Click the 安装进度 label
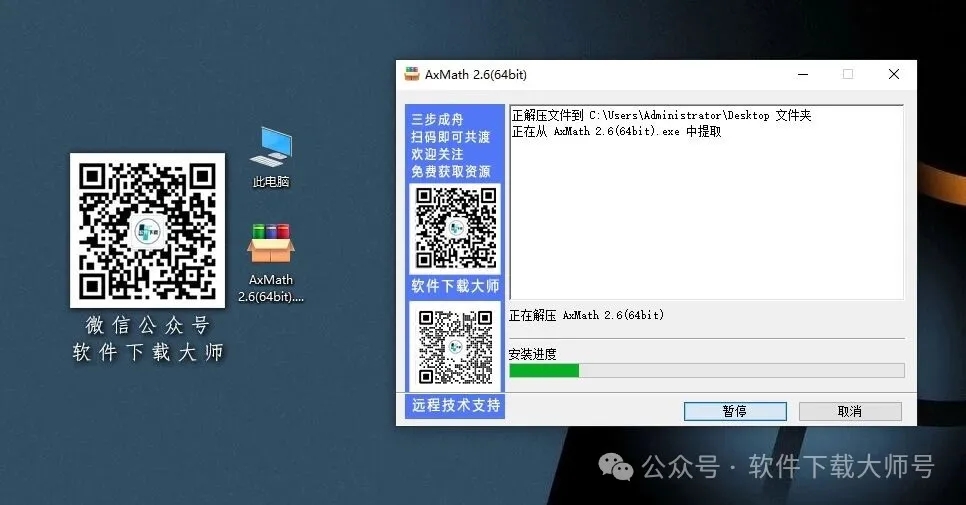Screen dimensions: 966x505 click(x=533, y=354)
